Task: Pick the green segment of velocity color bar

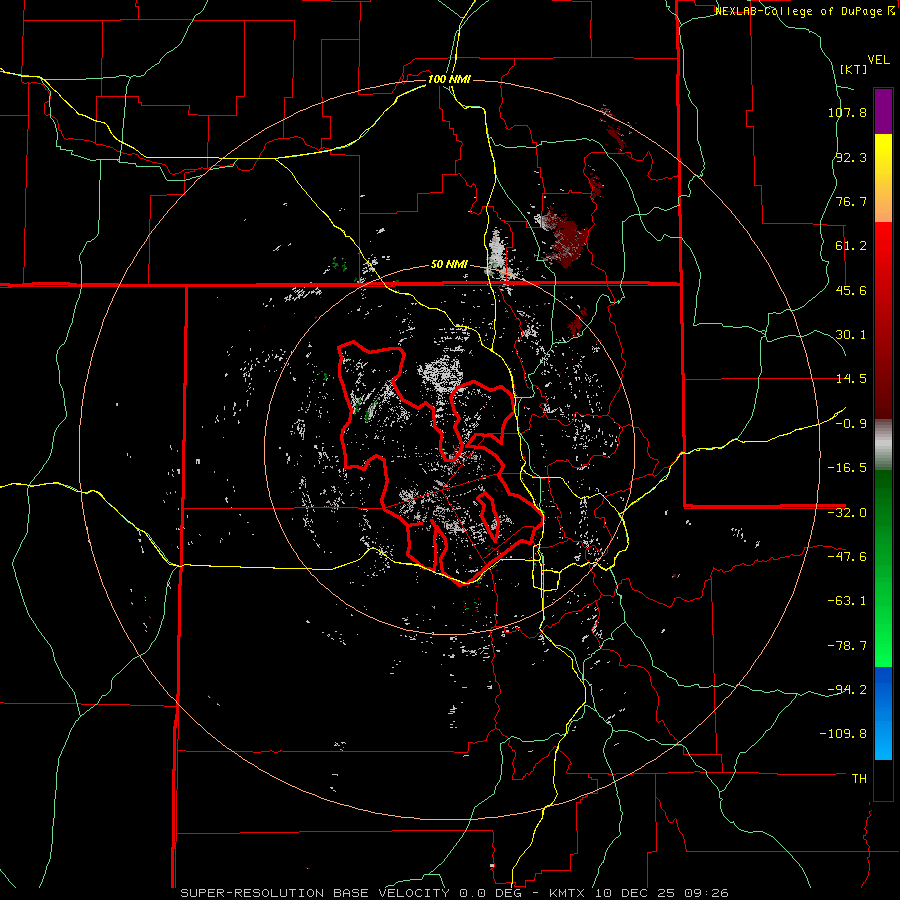Action: click(x=883, y=568)
